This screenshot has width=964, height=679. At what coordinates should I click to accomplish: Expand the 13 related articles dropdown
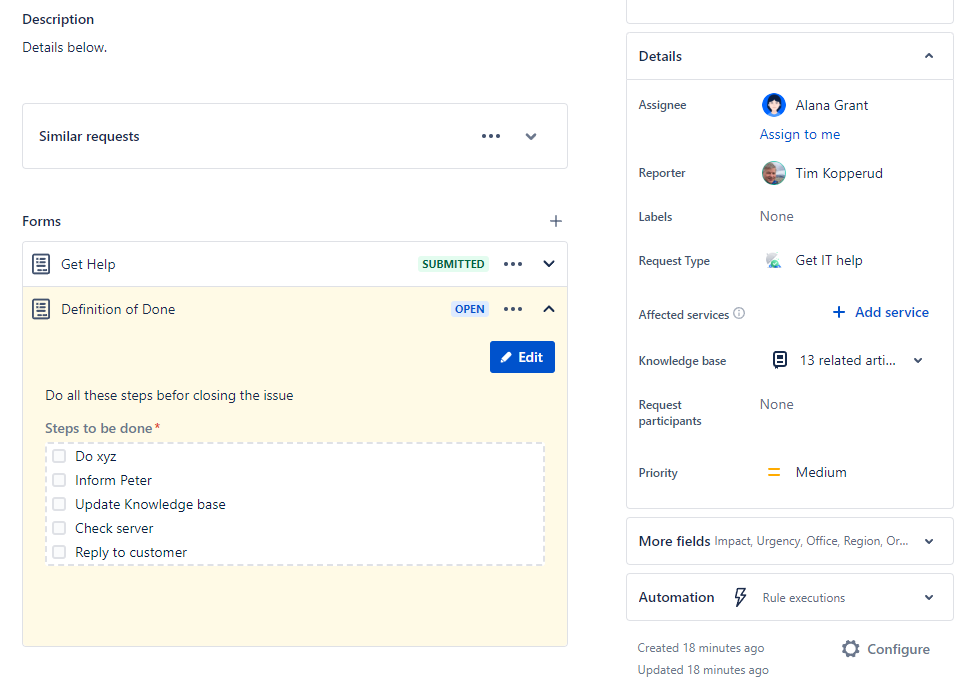[918, 360]
